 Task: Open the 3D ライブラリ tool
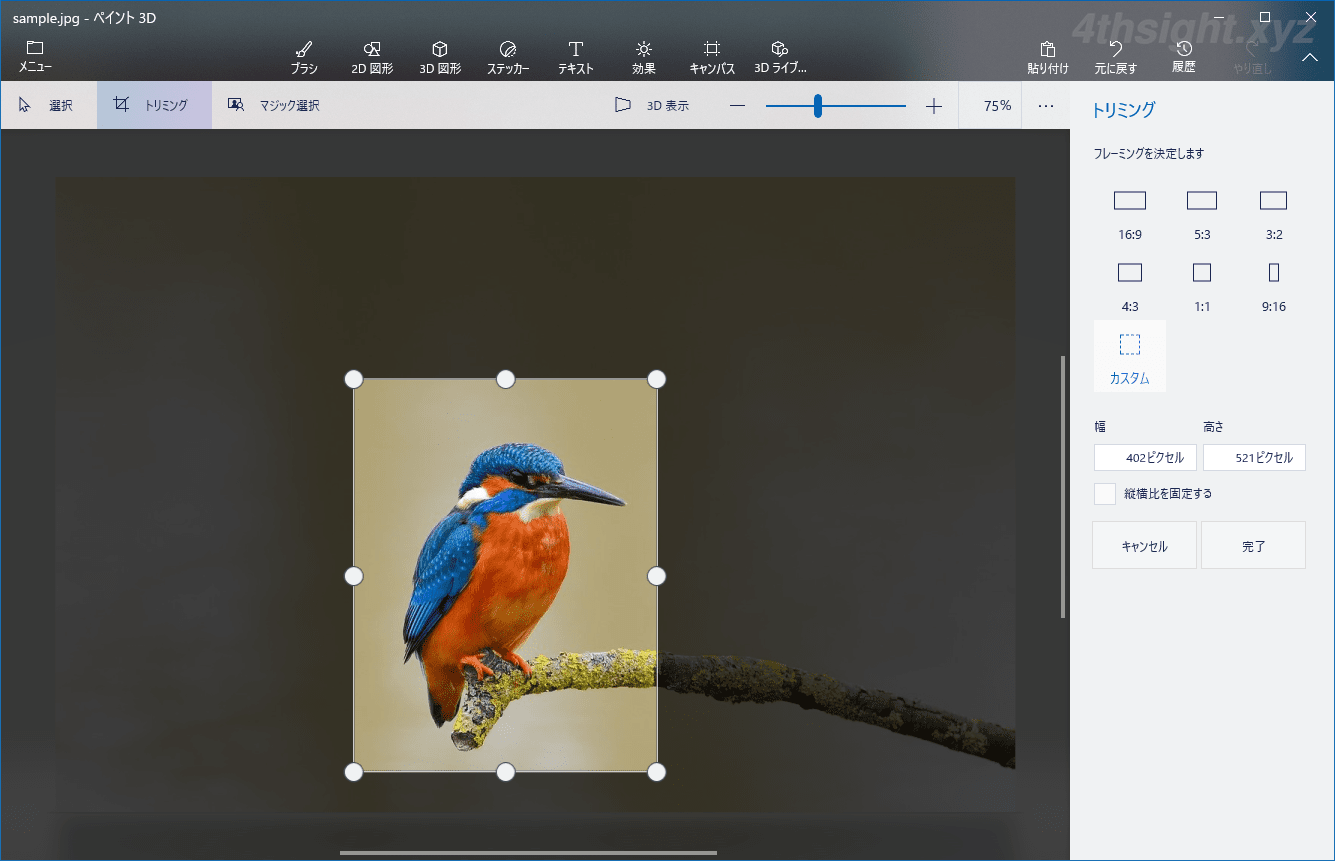click(x=780, y=57)
